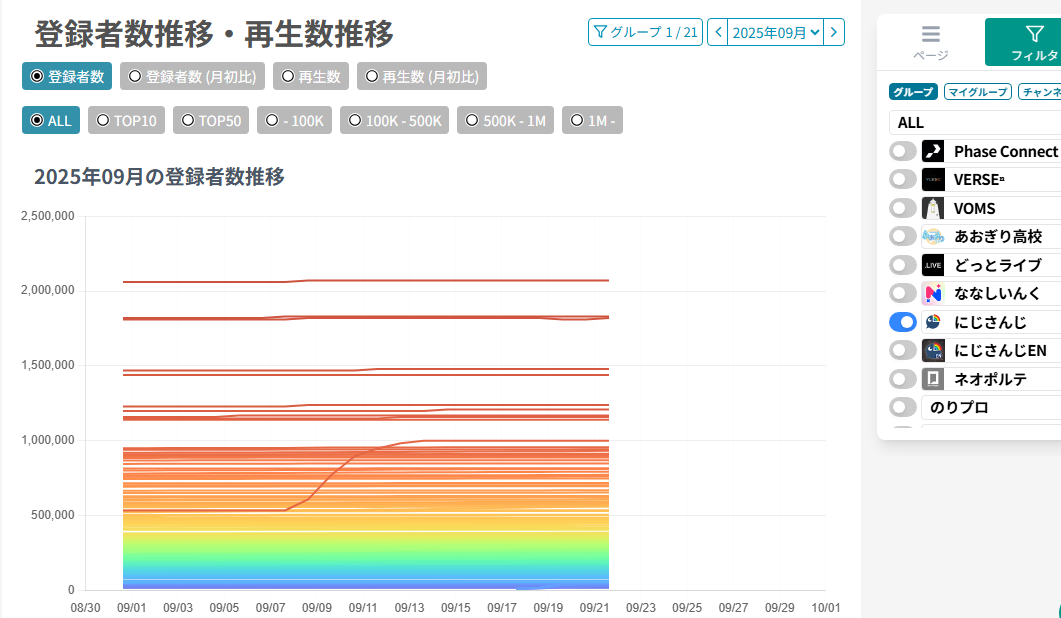Select the マイグループ filter button
This screenshot has height=618, width=1061.
976,92
